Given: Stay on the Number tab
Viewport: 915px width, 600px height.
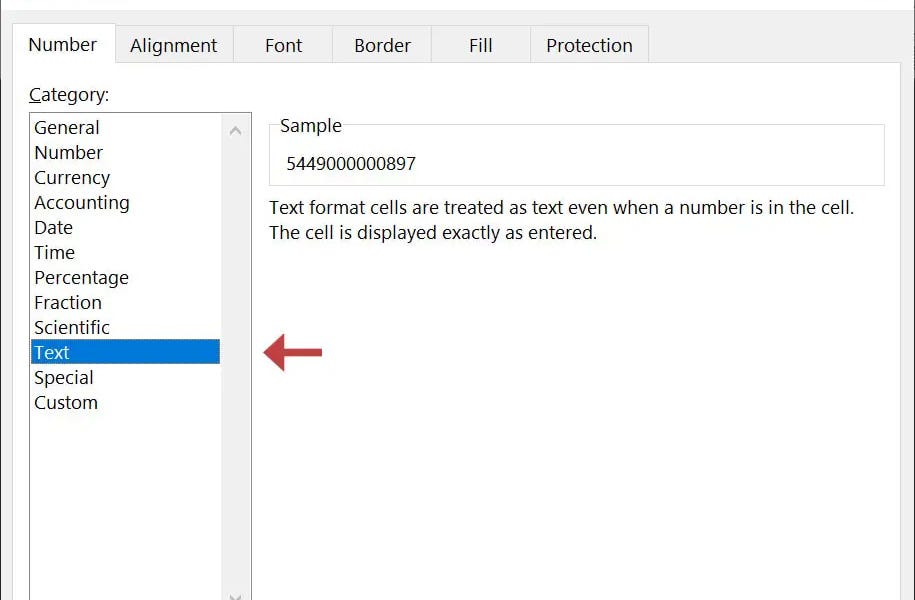Looking at the screenshot, I should 62,44.
